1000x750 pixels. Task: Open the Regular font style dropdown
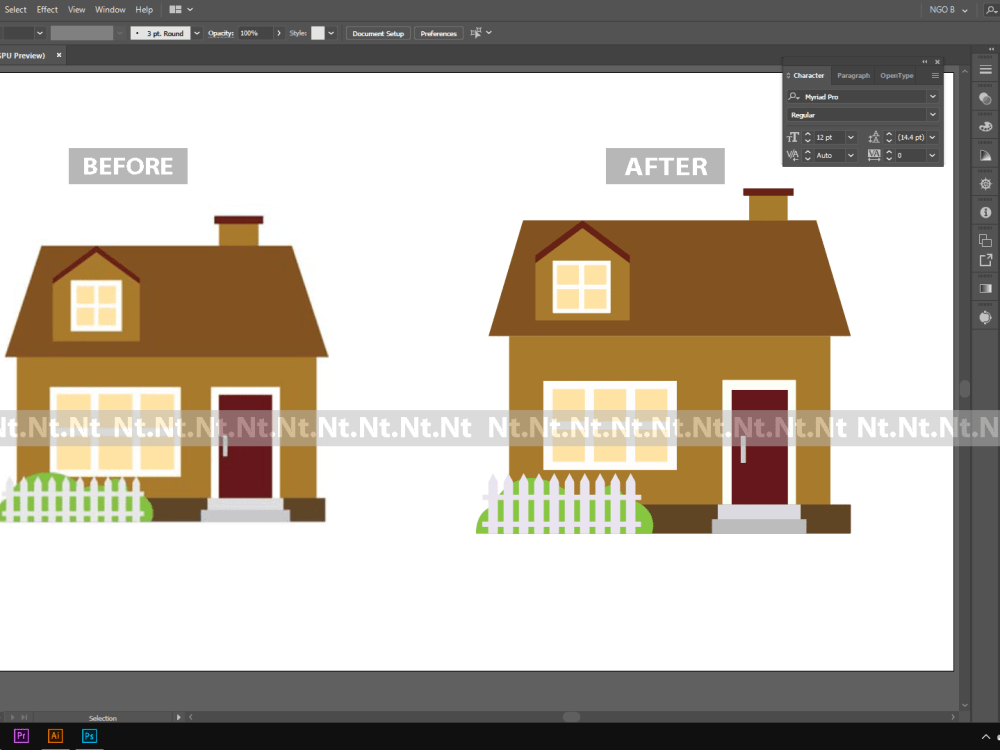coord(932,114)
